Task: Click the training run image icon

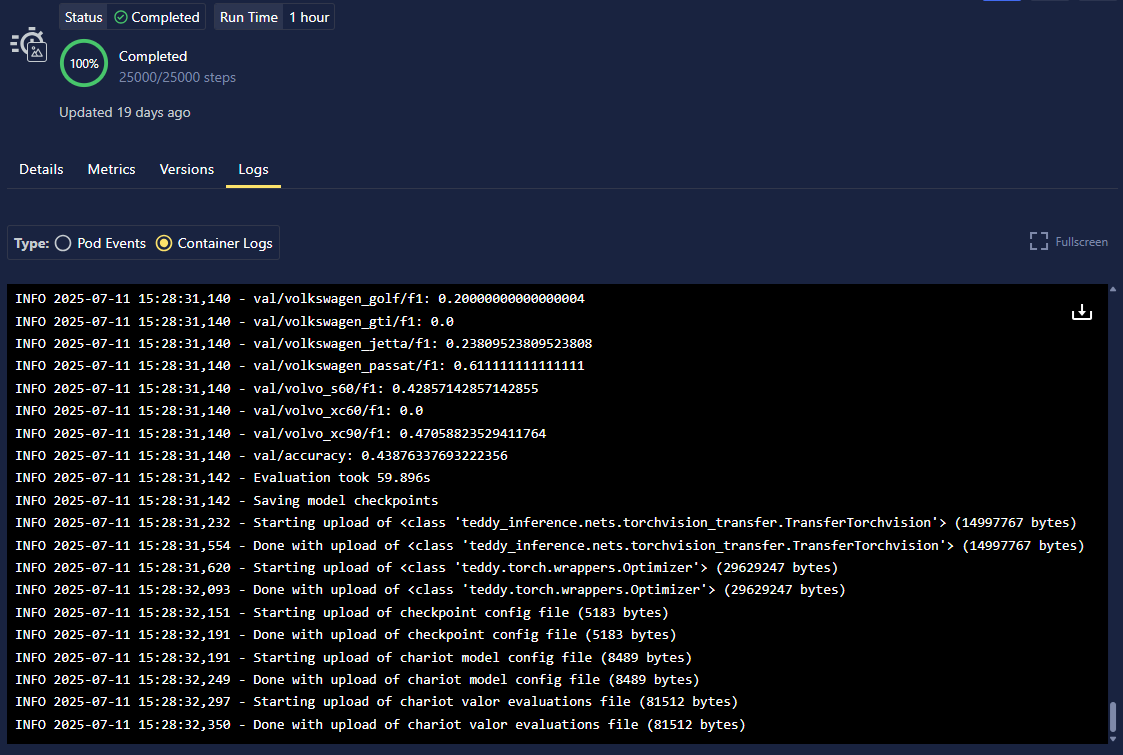Action: pyautogui.click(x=29, y=45)
